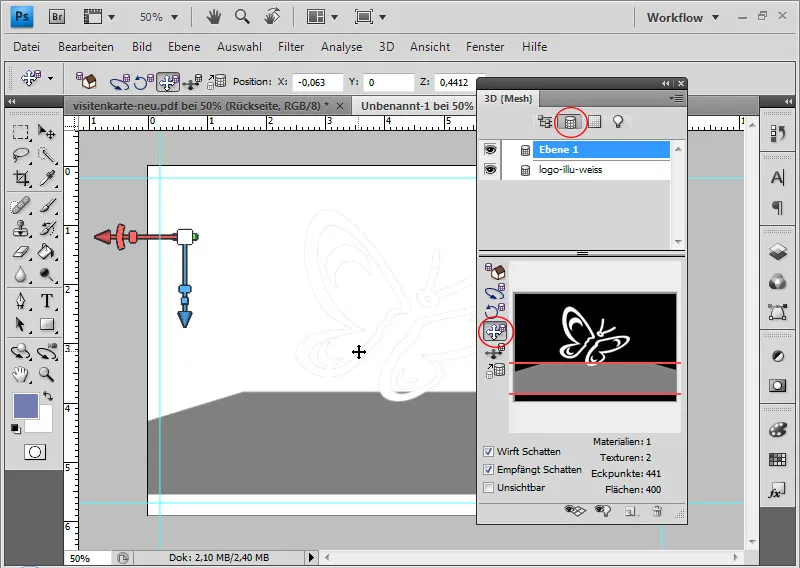The width and height of the screenshot is (800, 568).
Task: Select the Paint Bucket tool
Action: pos(46,252)
